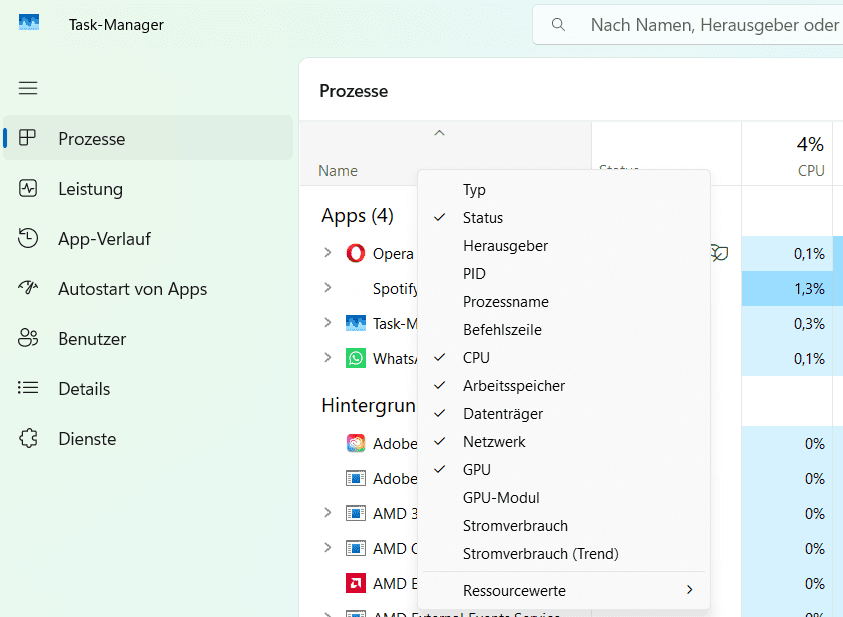
Task: Expand the AMD 3 process group
Action: pos(327,513)
